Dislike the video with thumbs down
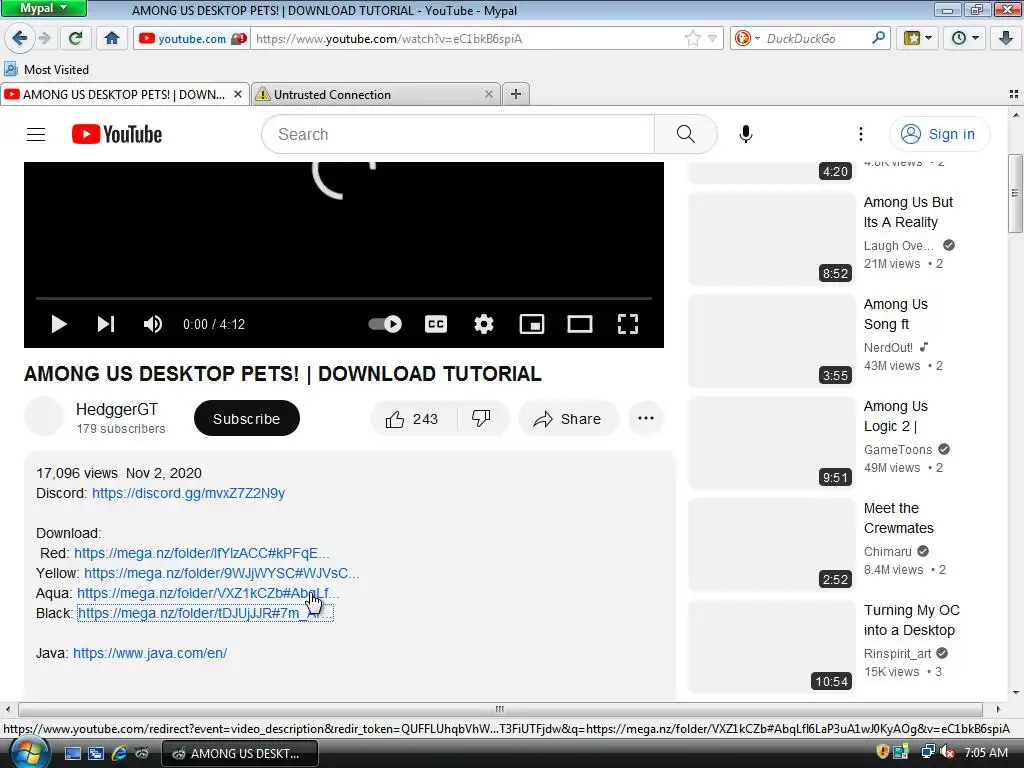This screenshot has height=768, width=1024. point(482,419)
